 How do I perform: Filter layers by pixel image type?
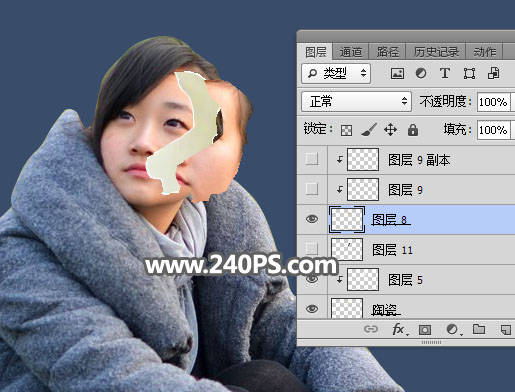pyautogui.click(x=397, y=73)
